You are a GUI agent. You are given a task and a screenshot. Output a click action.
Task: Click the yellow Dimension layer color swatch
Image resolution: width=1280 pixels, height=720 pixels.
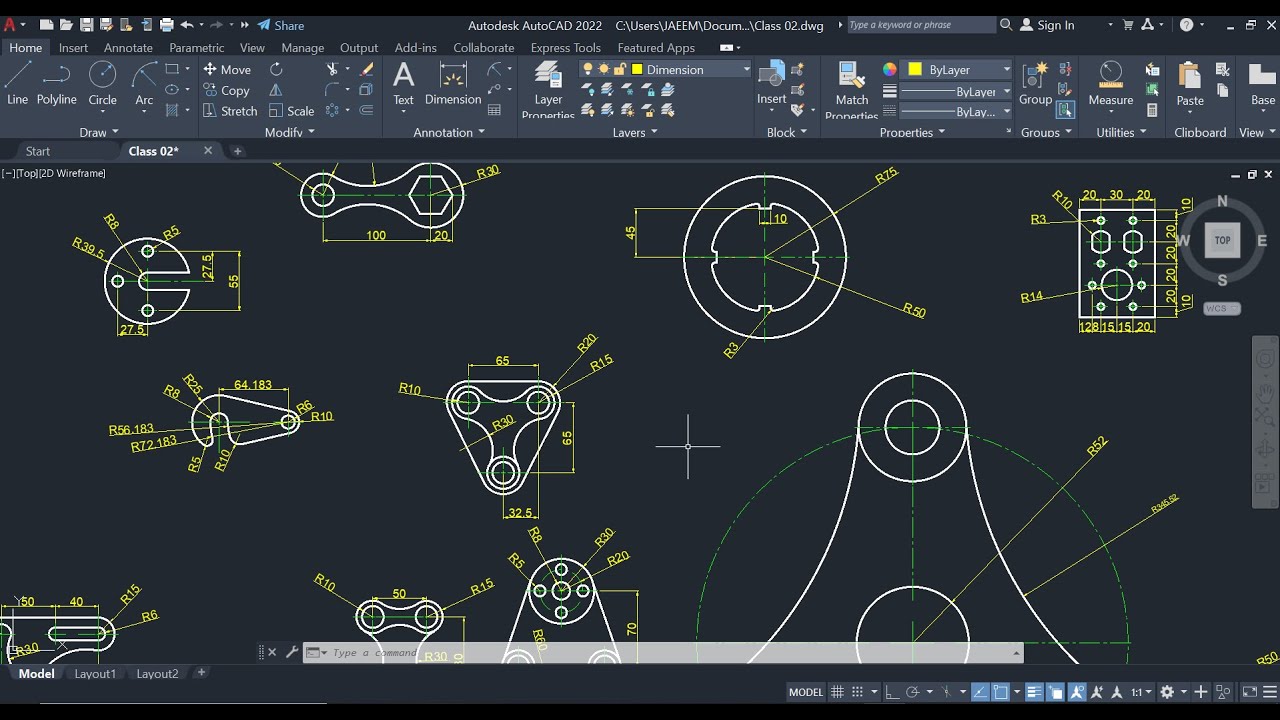[x=637, y=69]
